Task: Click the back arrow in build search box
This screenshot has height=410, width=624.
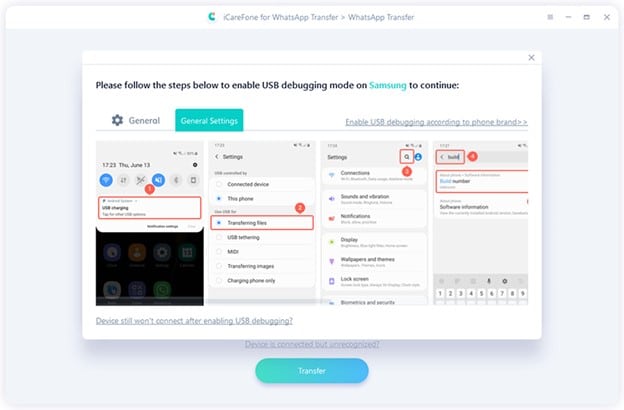Action: pos(442,157)
